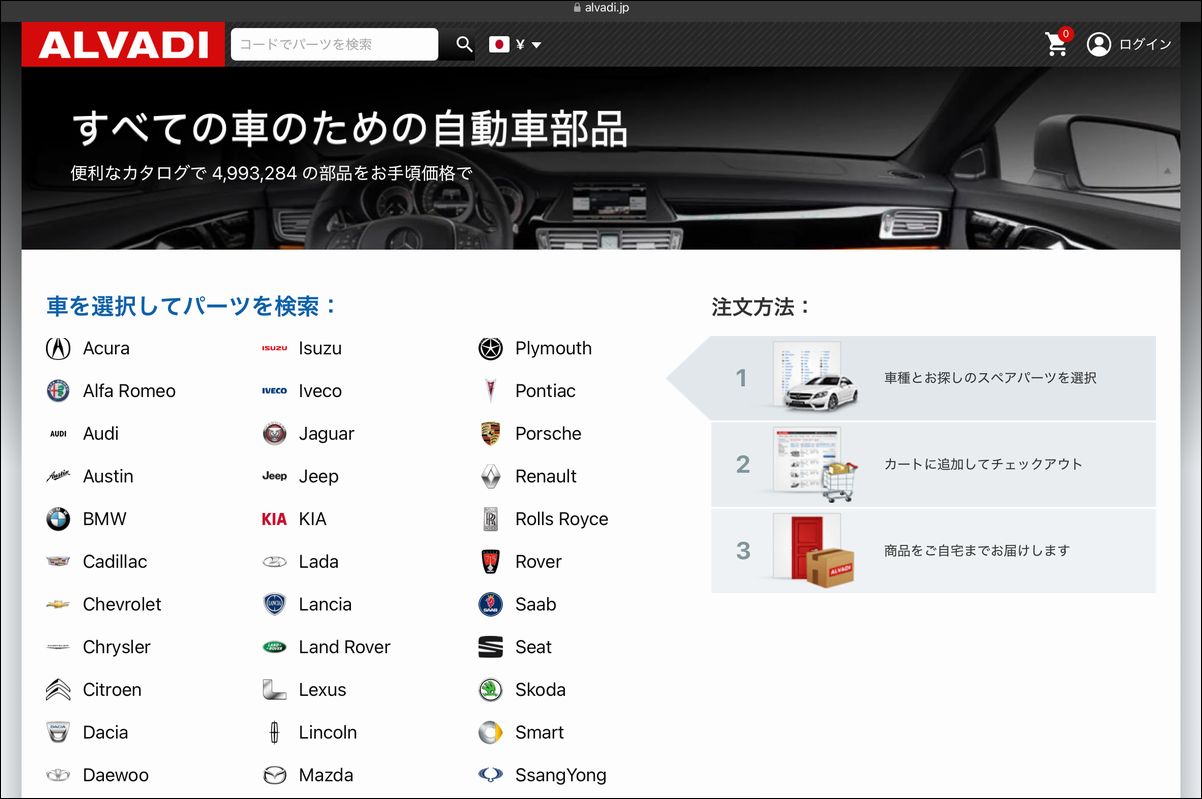Click the Seat logo icon
1202x799 pixels.
tap(490, 647)
